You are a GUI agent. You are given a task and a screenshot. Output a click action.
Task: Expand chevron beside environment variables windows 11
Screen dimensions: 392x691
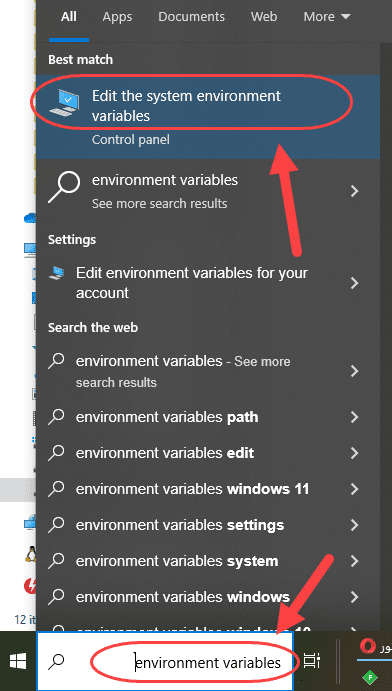click(x=354, y=489)
